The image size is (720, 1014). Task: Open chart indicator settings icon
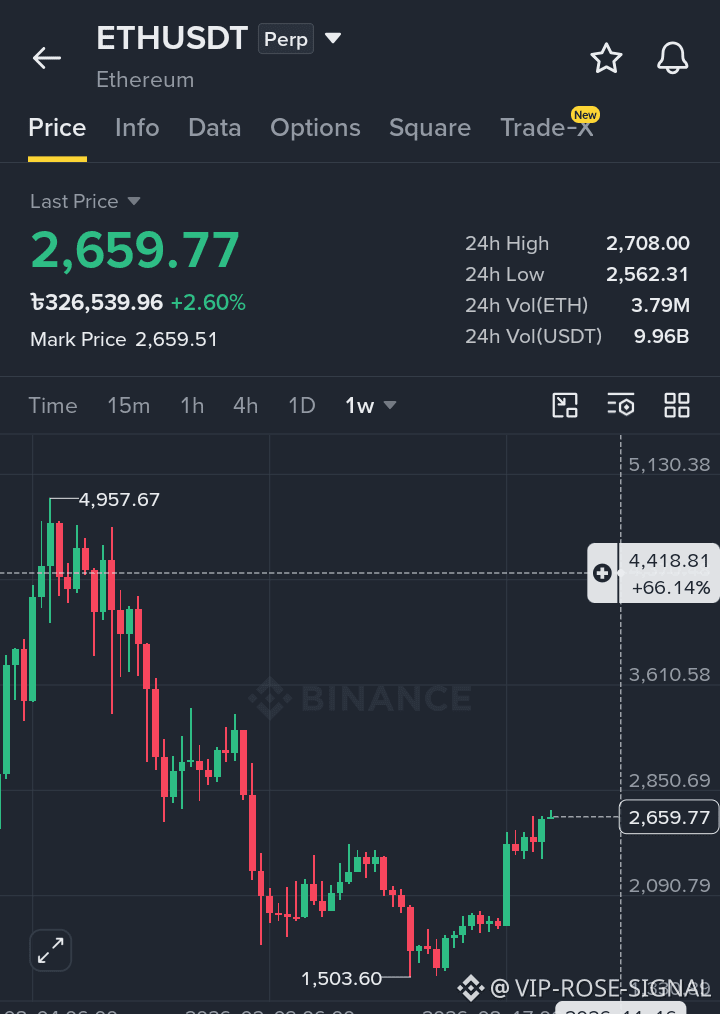pyautogui.click(x=621, y=405)
